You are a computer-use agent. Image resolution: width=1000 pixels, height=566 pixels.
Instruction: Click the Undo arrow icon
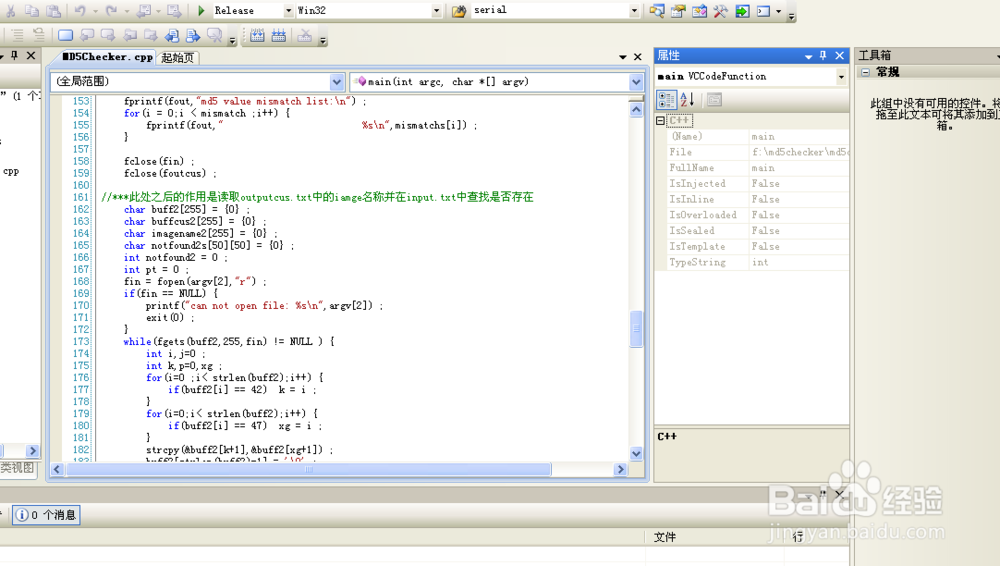pyautogui.click(x=80, y=11)
